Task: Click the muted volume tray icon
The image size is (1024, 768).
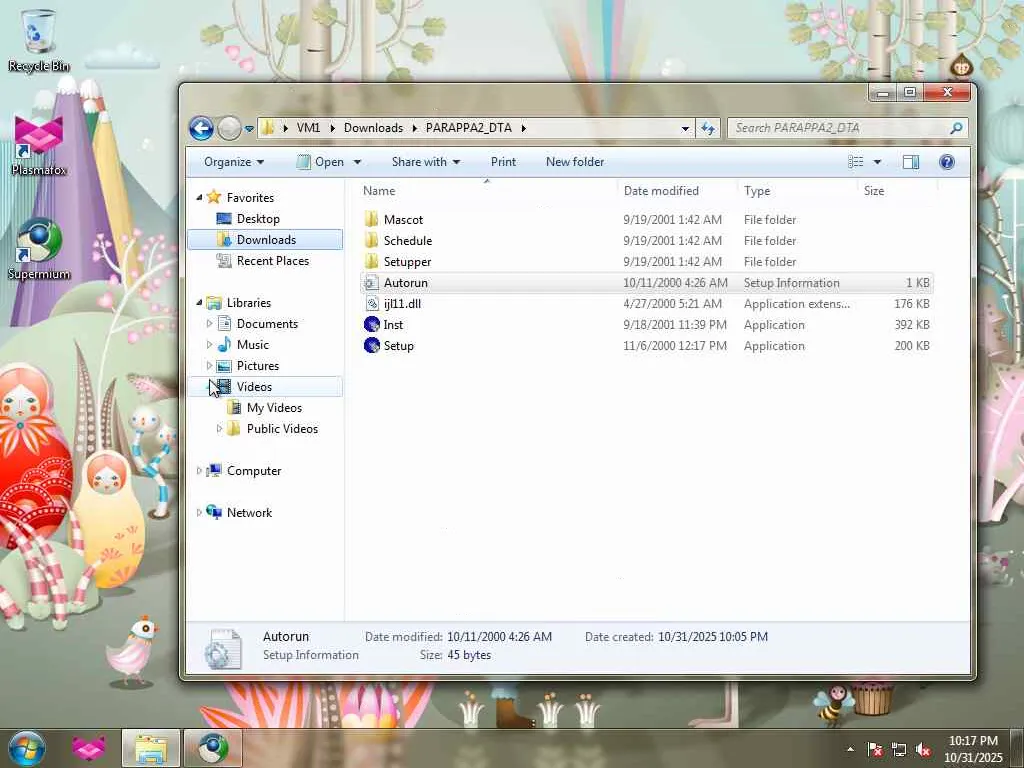Action: pyautogui.click(x=923, y=750)
